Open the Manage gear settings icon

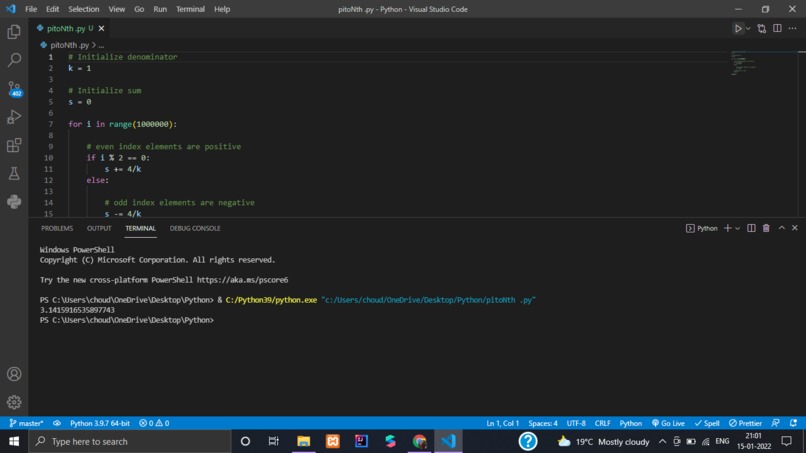(14, 402)
